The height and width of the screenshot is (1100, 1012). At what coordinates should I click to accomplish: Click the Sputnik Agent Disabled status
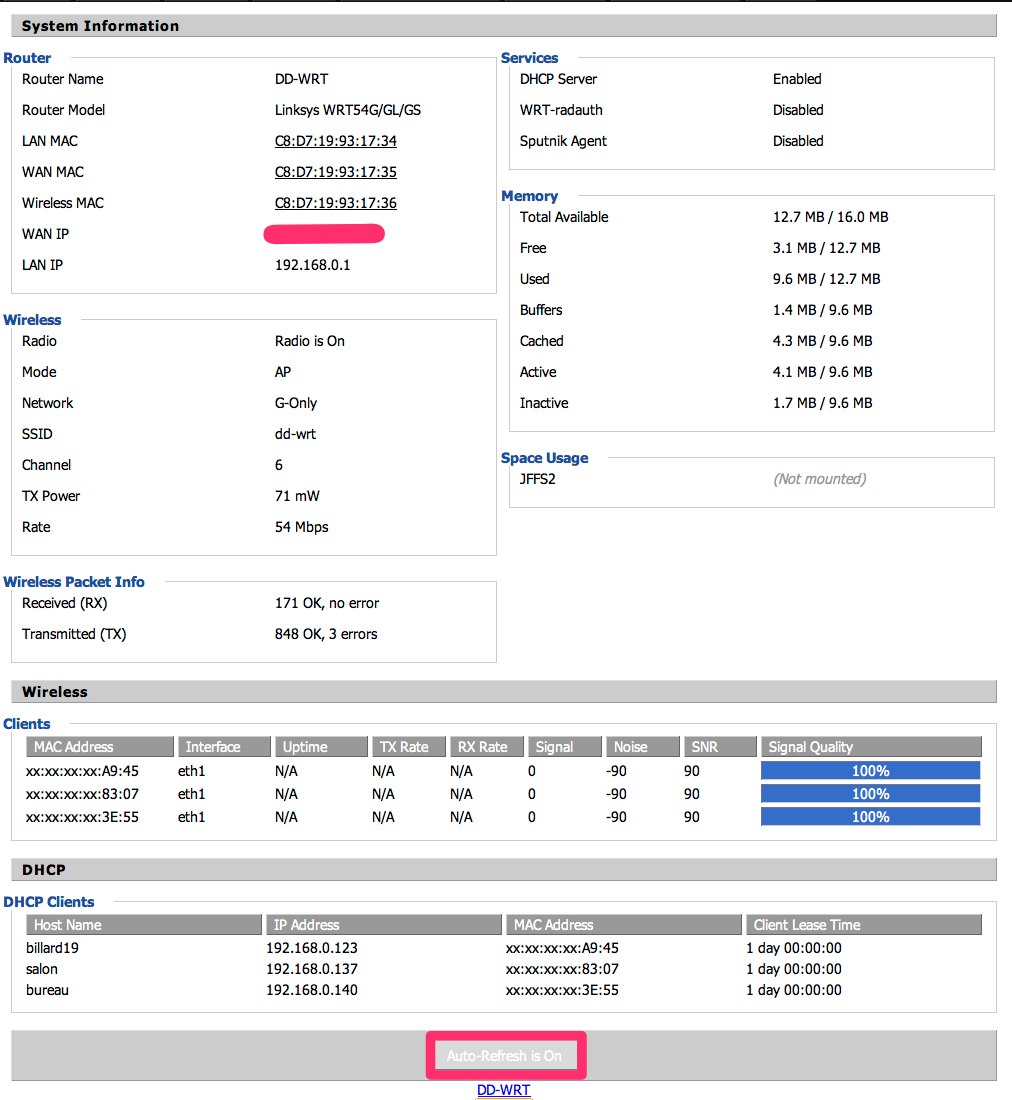797,141
